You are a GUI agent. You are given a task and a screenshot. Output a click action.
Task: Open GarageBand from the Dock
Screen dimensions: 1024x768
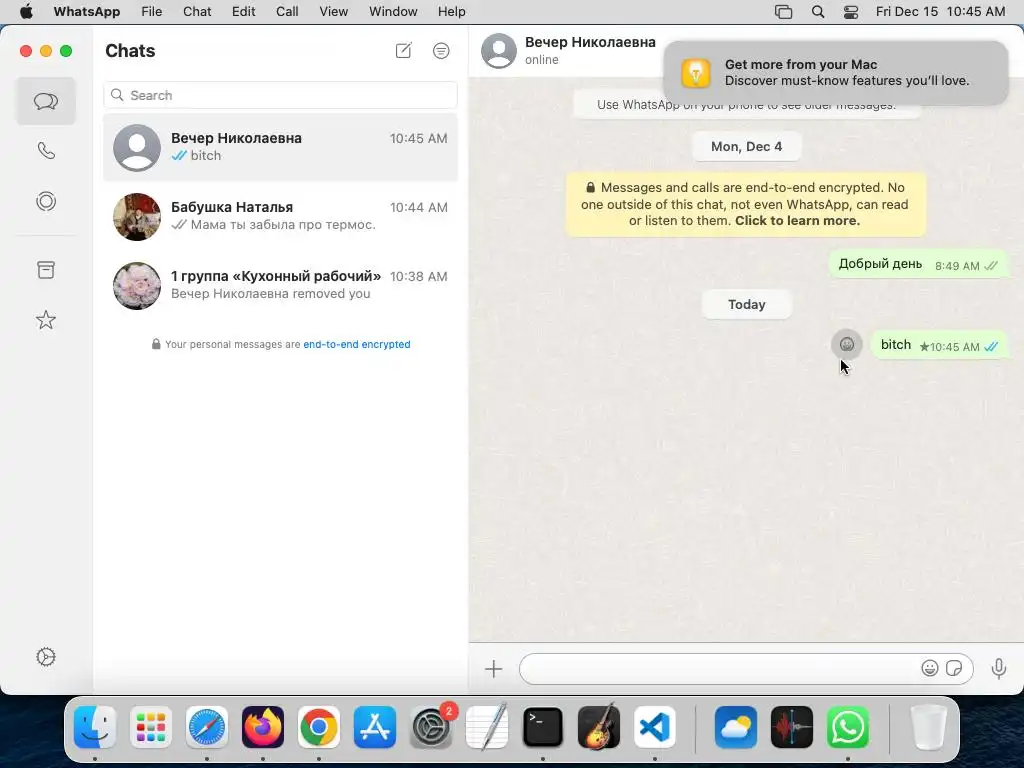(x=599, y=727)
